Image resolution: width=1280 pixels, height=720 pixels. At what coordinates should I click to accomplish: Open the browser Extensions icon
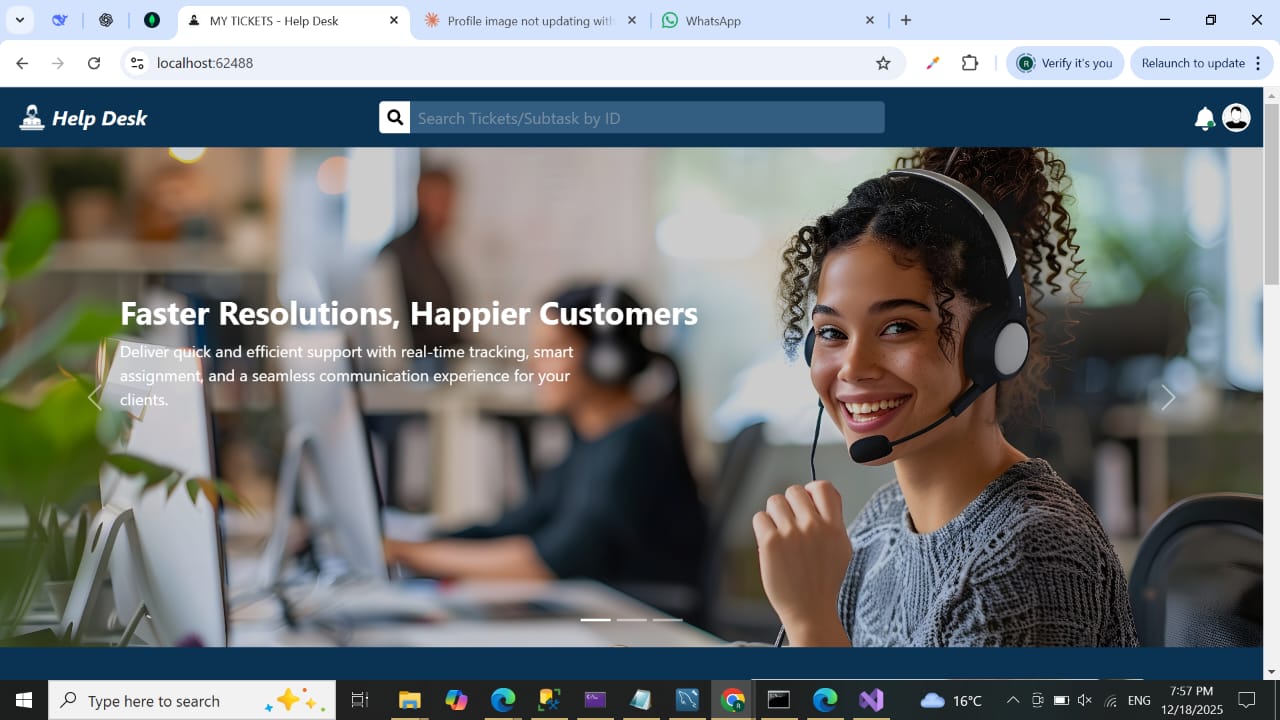[x=969, y=63]
